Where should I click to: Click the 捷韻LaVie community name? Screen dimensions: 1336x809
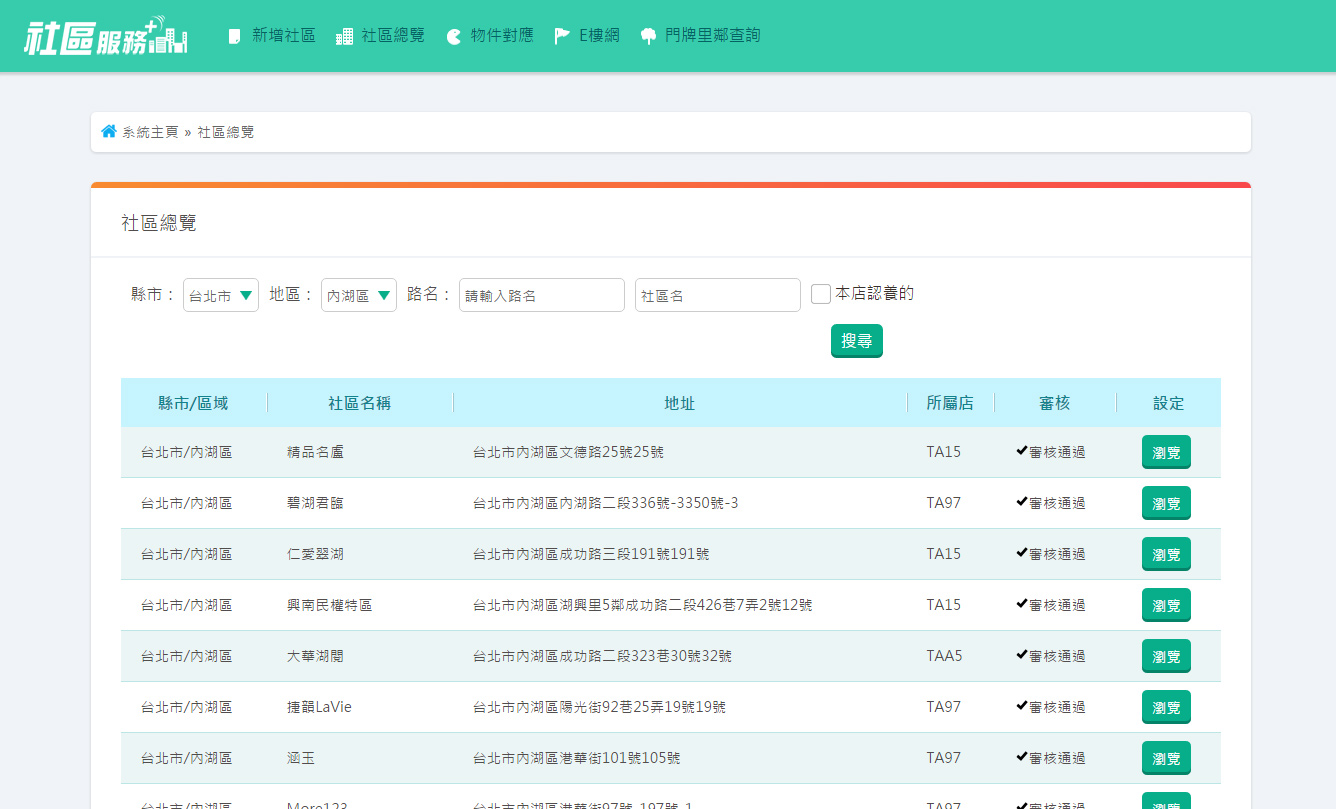319,707
